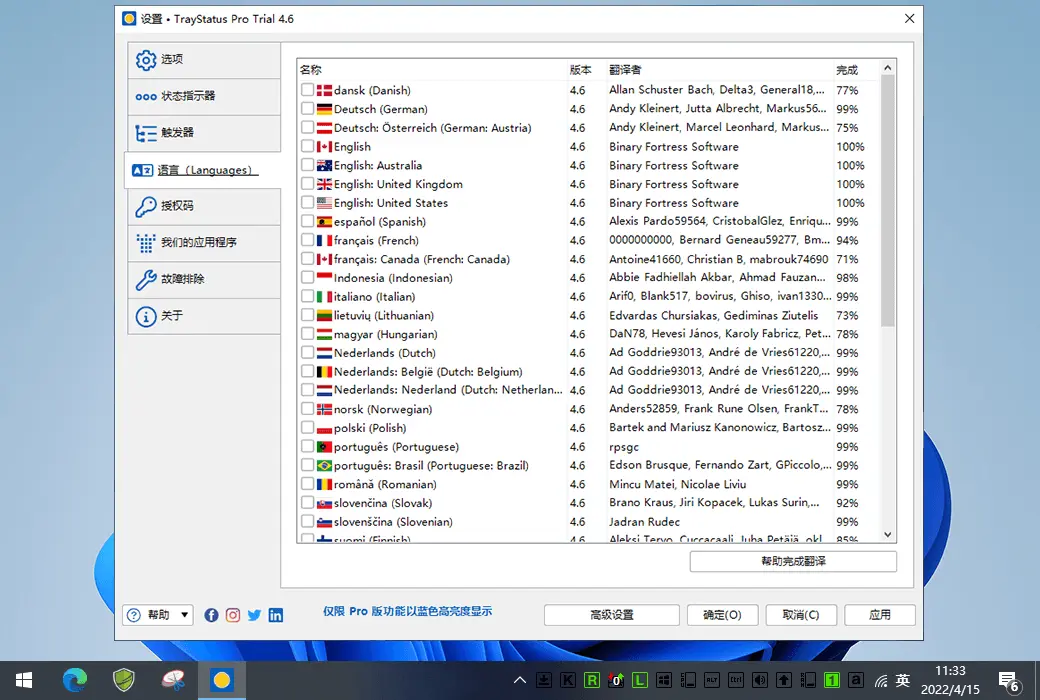Click the green L status tray icon
This screenshot has width=1040, height=700.
pos(639,680)
